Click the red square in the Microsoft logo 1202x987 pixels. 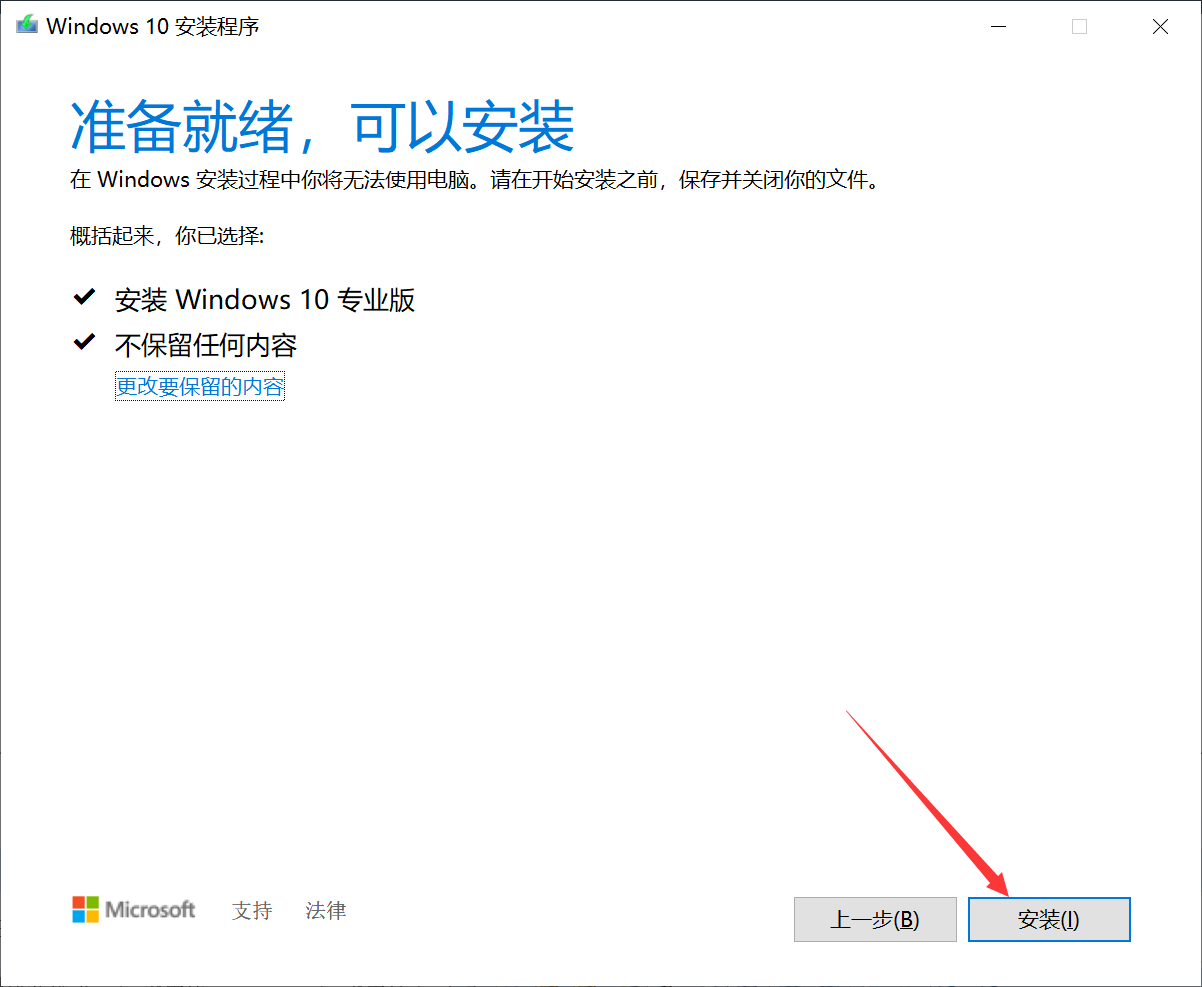tap(78, 903)
